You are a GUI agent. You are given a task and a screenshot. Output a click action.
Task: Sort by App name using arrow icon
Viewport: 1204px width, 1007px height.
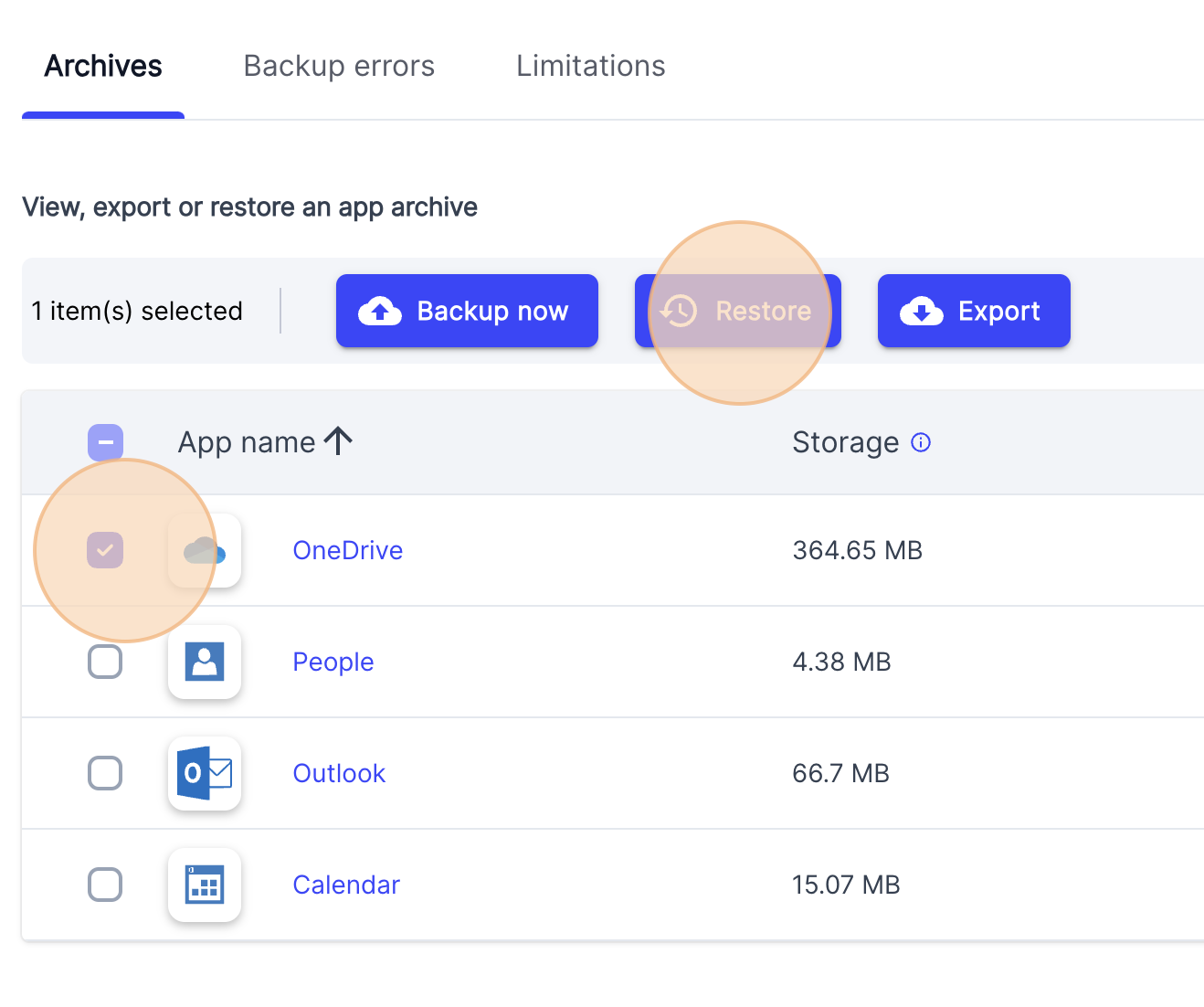tap(339, 441)
